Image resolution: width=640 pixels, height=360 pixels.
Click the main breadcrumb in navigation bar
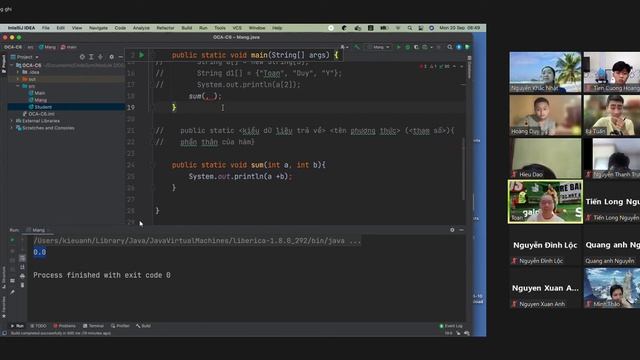pyautogui.click(x=69, y=47)
